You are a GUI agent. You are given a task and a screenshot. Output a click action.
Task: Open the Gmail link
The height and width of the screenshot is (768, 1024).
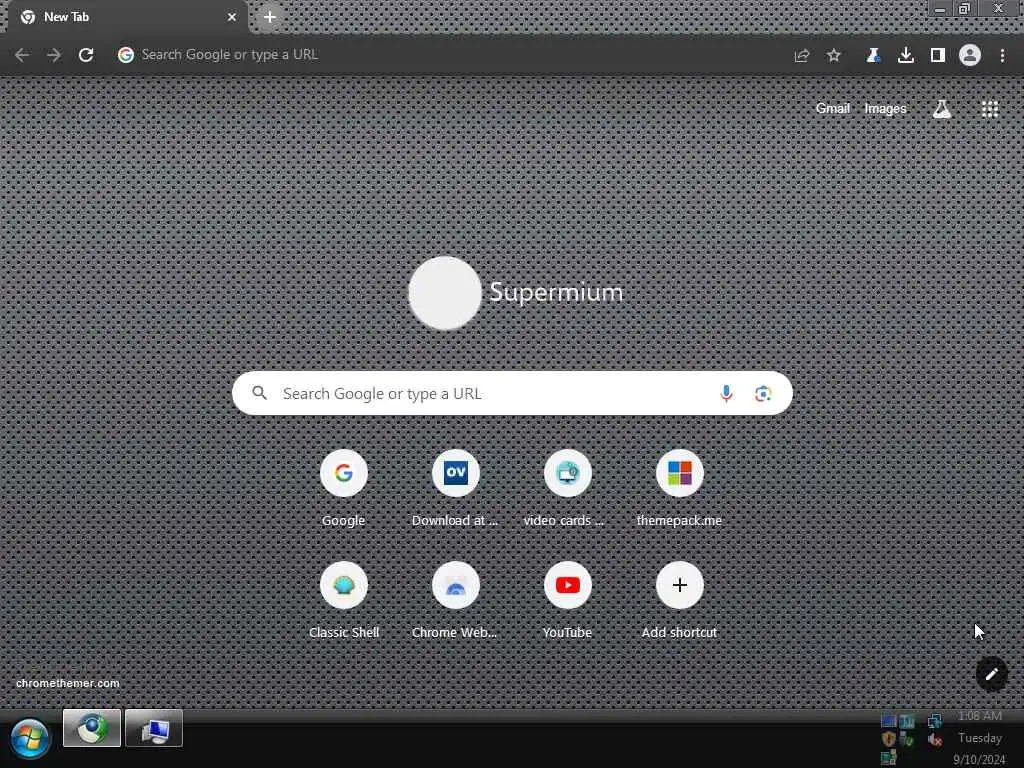coord(833,109)
